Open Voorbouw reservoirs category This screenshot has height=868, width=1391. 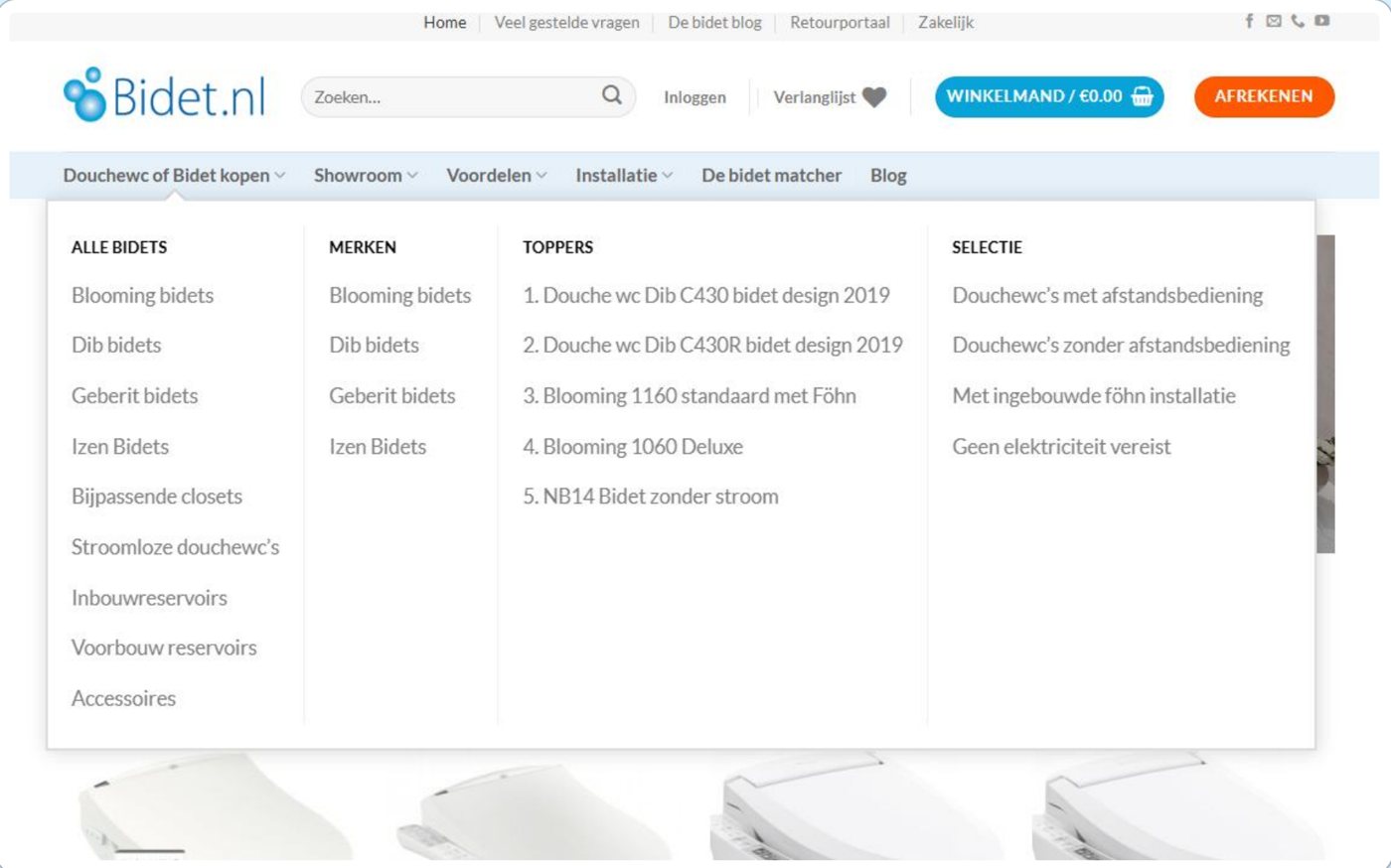(x=164, y=648)
